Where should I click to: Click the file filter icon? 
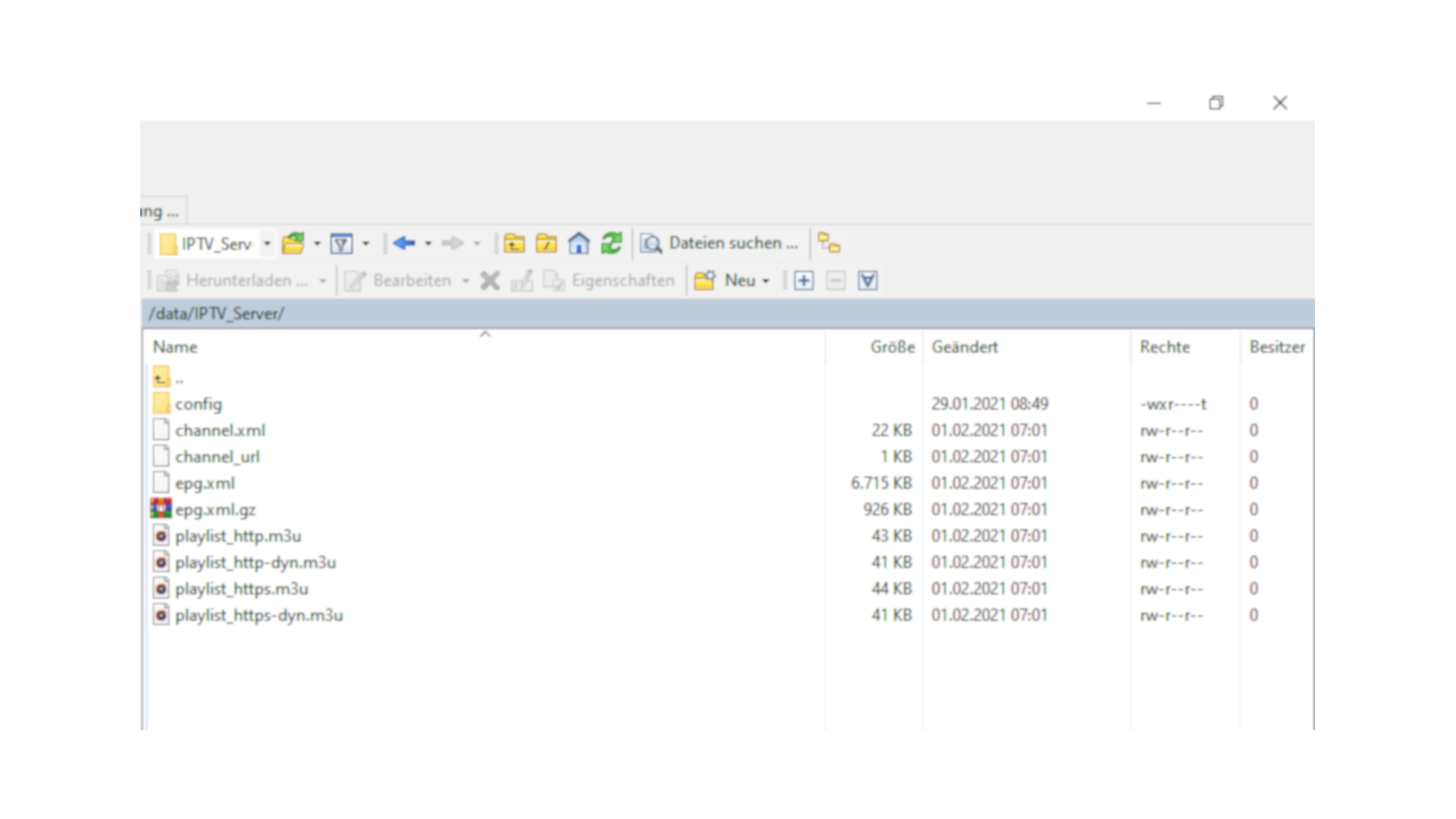341,243
